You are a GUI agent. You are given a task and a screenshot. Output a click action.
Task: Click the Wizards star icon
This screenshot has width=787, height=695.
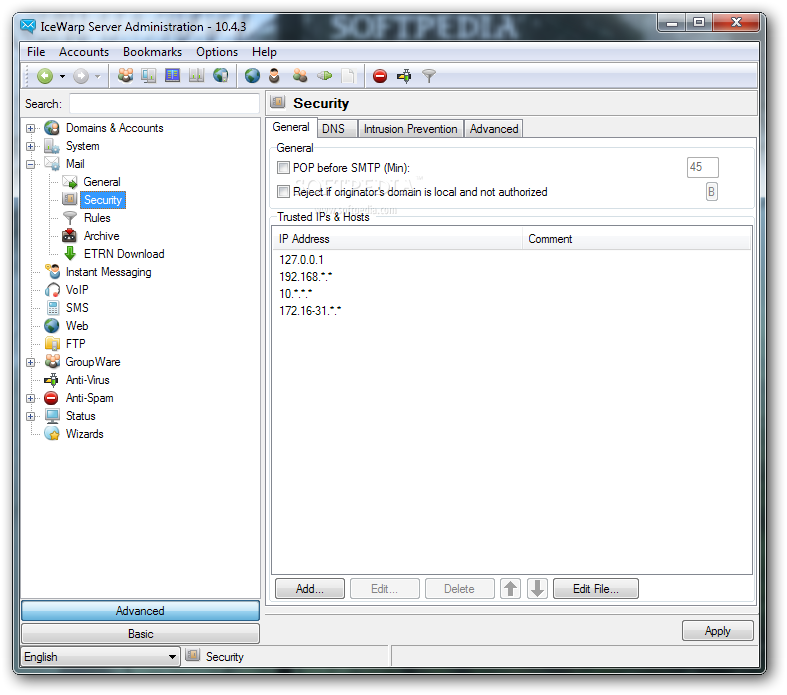point(52,434)
